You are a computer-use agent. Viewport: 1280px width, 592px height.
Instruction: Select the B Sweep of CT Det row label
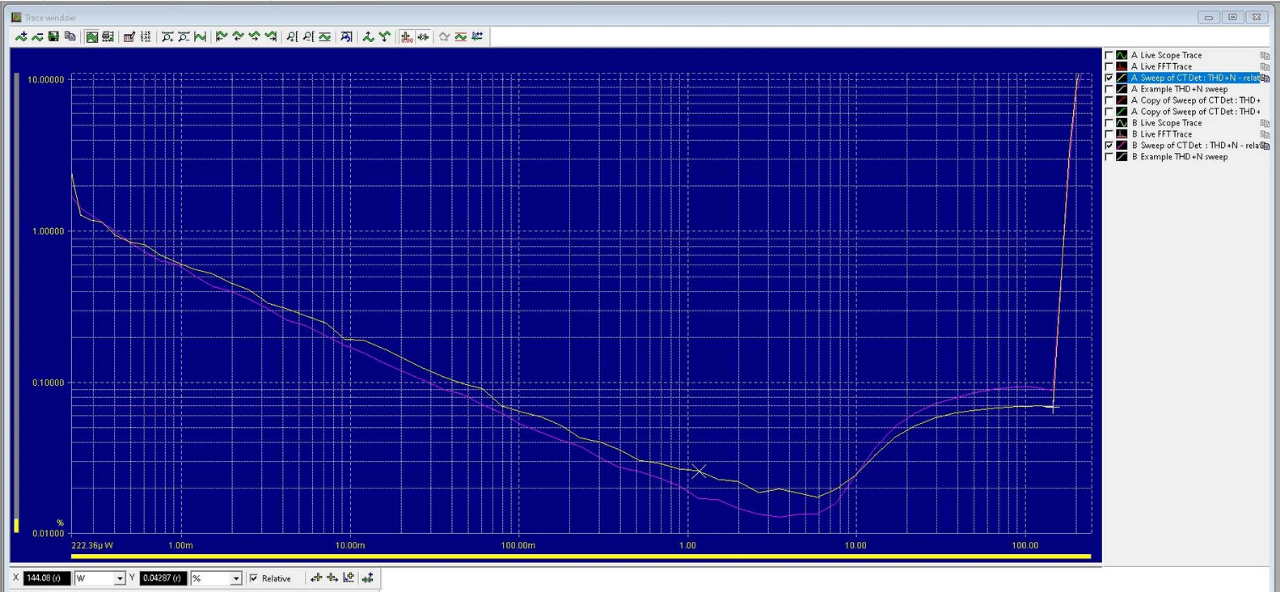1195,145
